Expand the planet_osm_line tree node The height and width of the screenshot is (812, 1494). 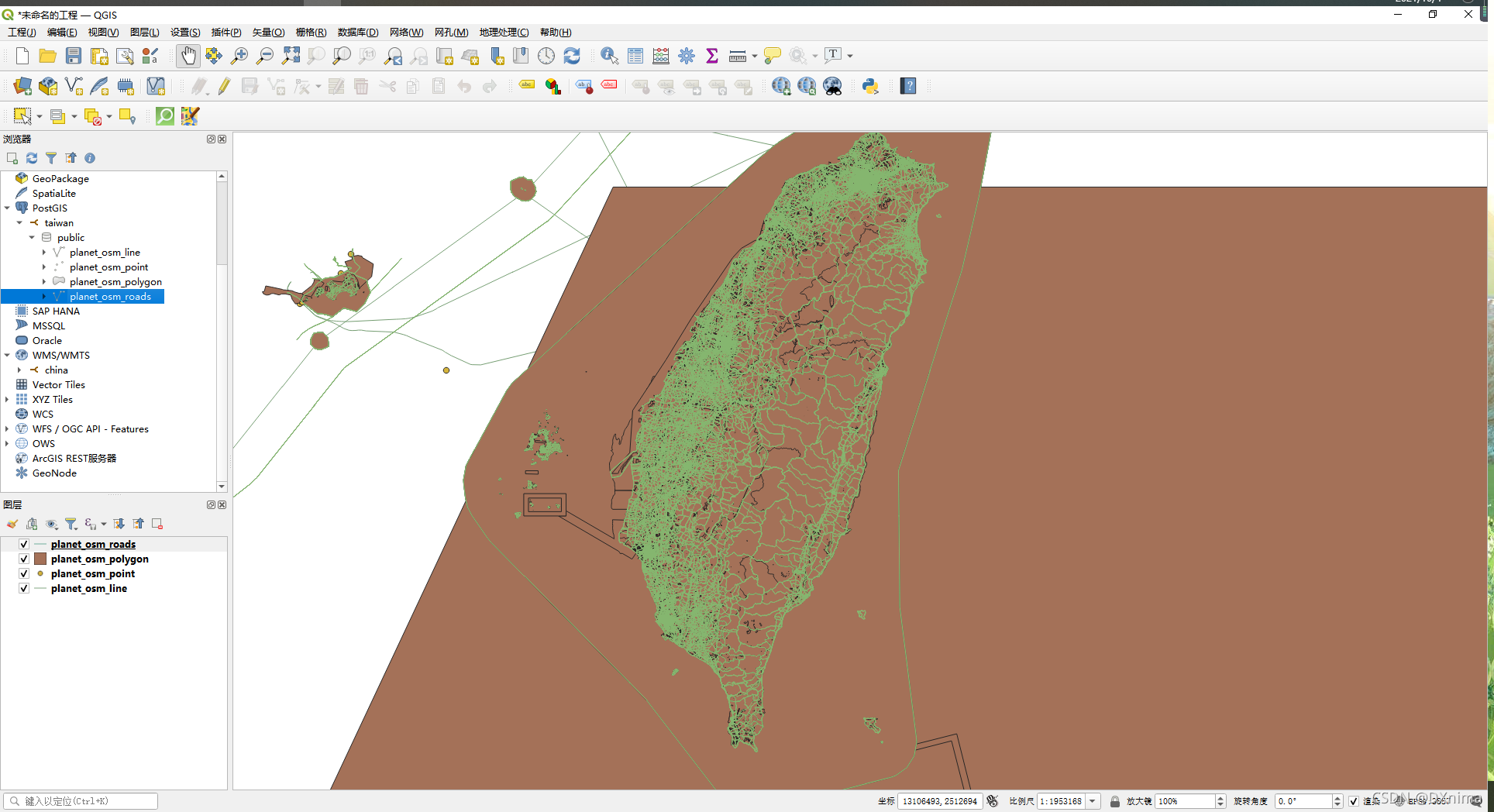[x=44, y=253]
